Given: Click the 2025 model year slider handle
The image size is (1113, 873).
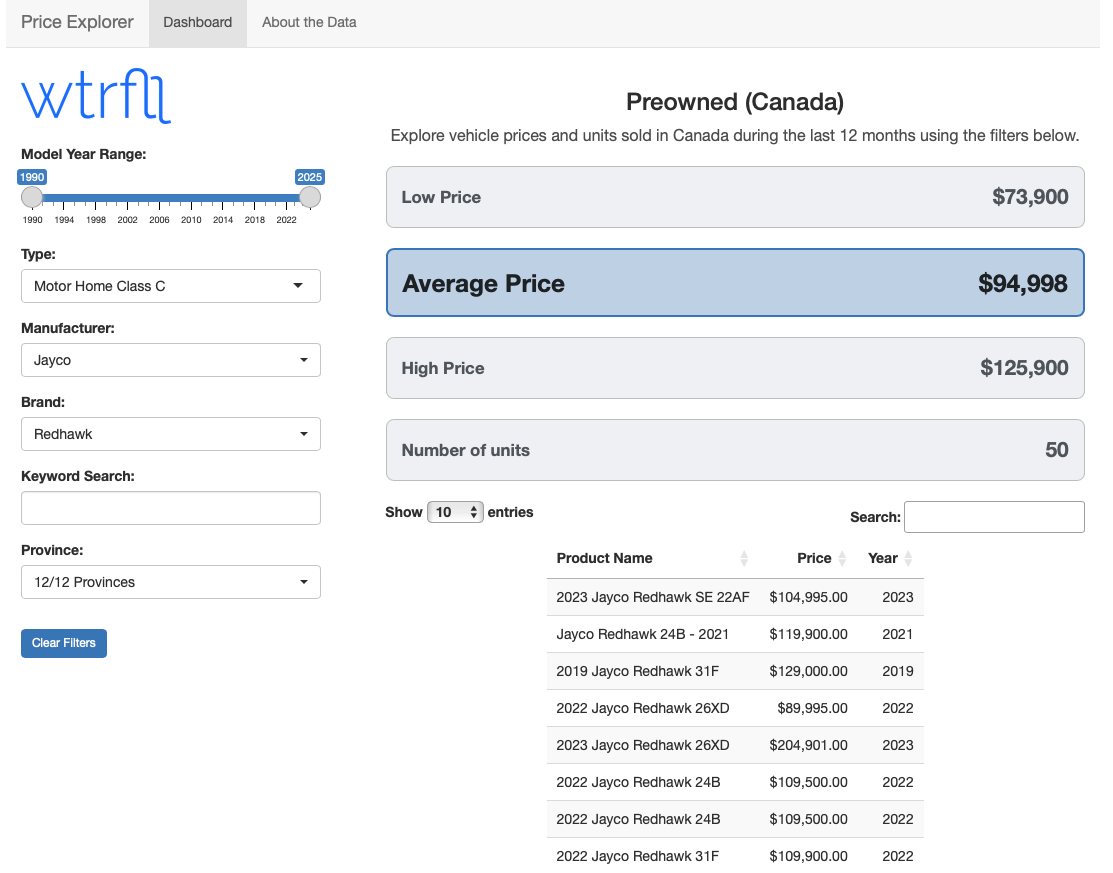Looking at the screenshot, I should point(310,197).
